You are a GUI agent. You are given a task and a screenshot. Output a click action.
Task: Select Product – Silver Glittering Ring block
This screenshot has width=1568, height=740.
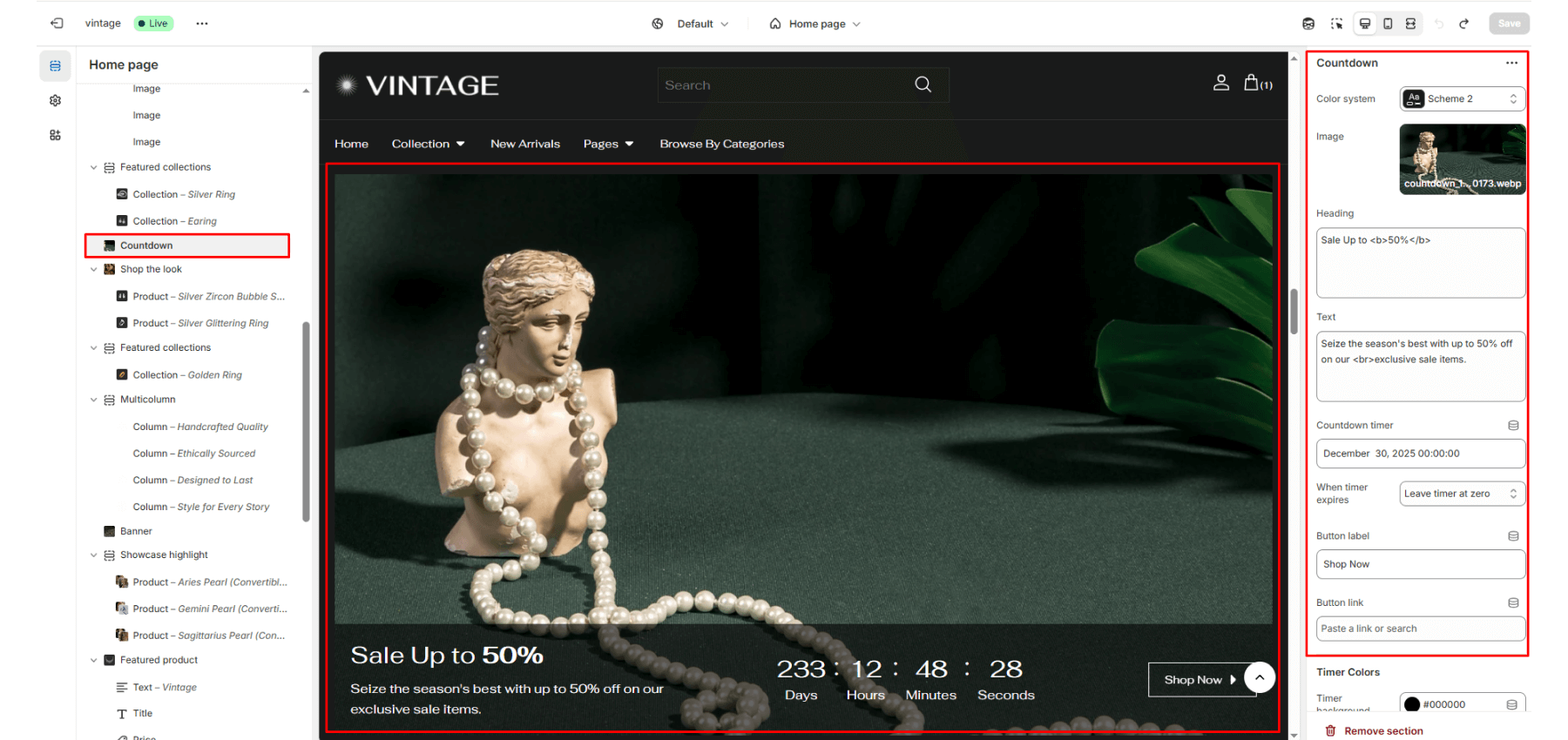(x=200, y=323)
